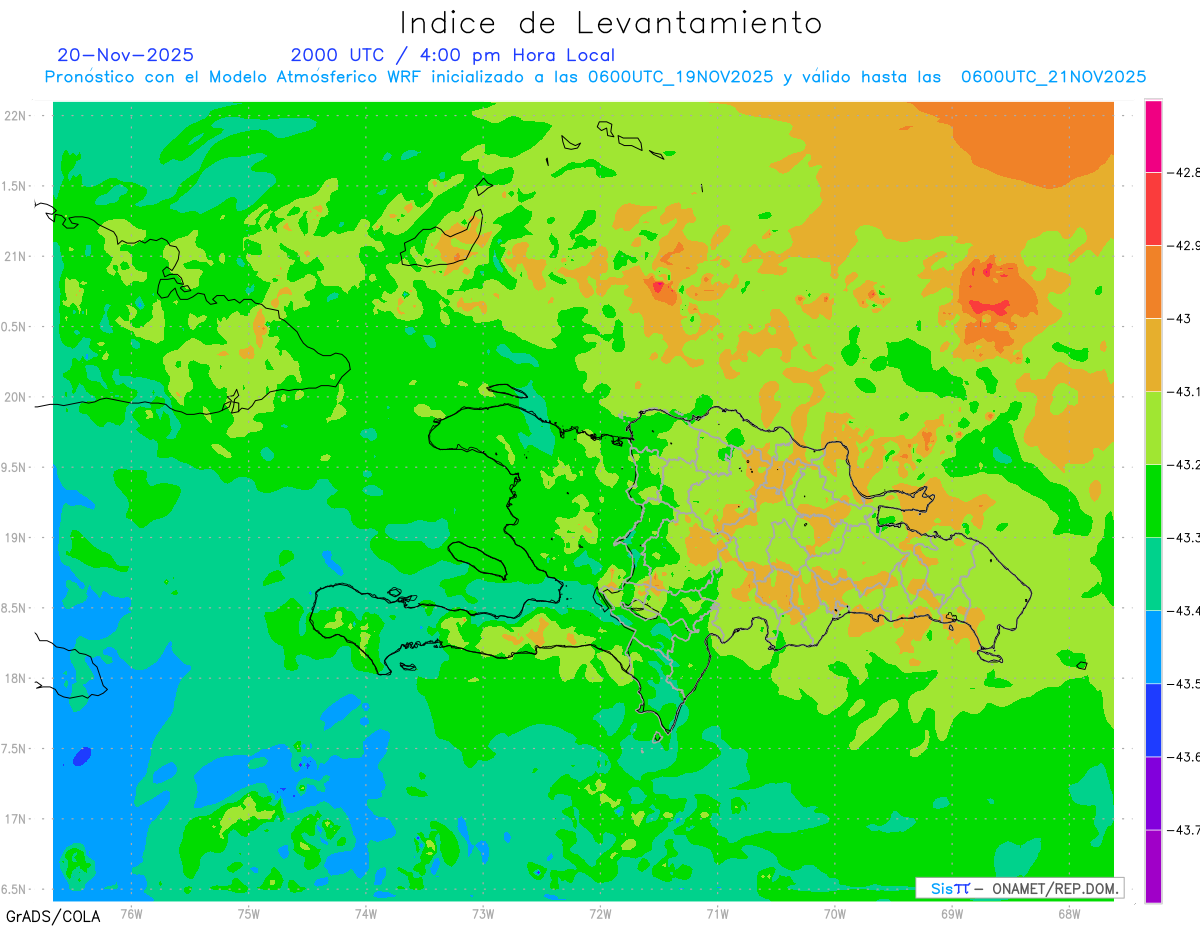The image size is (1200, 927).
Task: Click the '-43.3' legend value
Action: coord(1184,538)
